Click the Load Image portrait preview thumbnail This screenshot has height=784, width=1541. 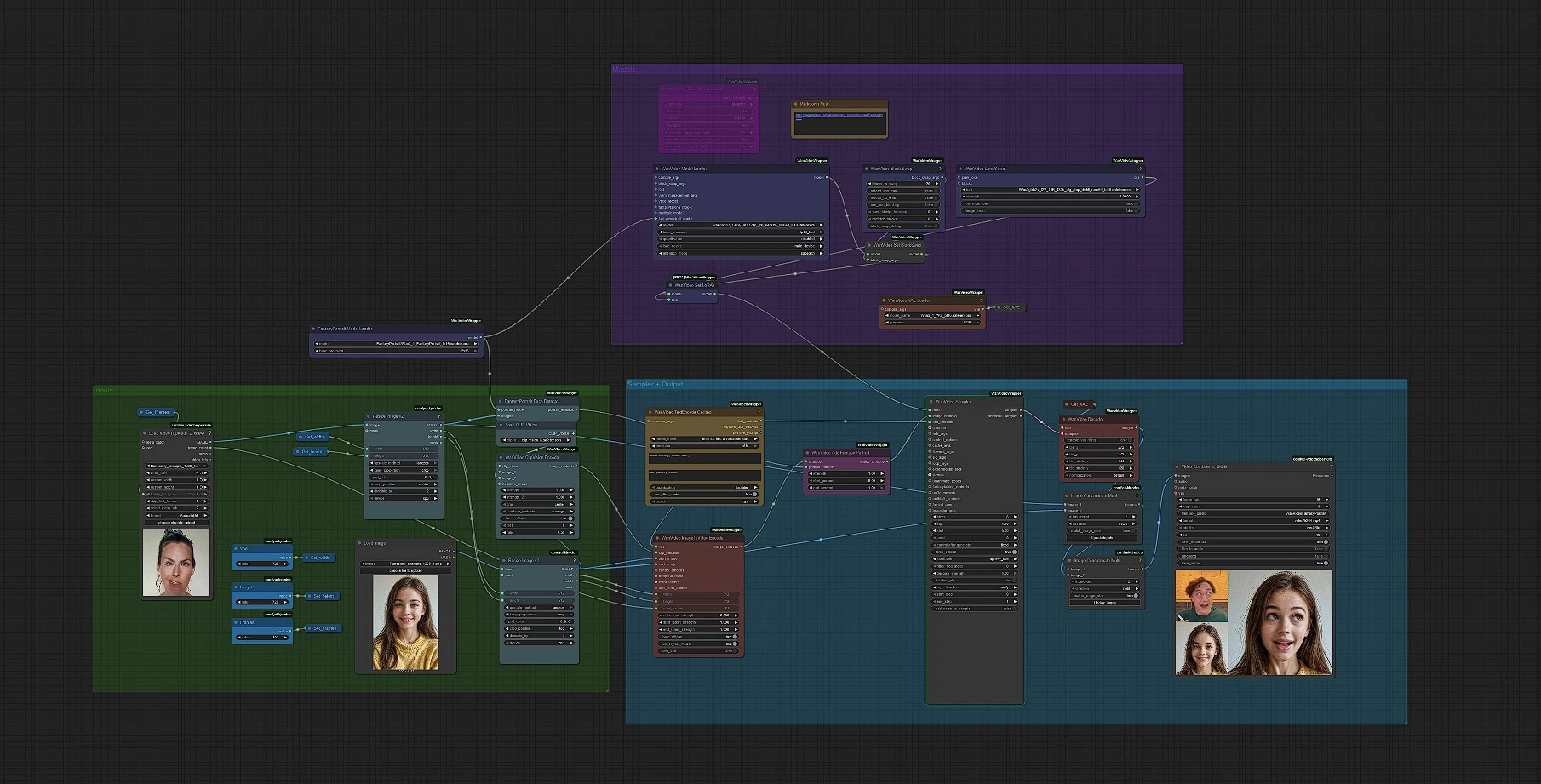(406, 622)
